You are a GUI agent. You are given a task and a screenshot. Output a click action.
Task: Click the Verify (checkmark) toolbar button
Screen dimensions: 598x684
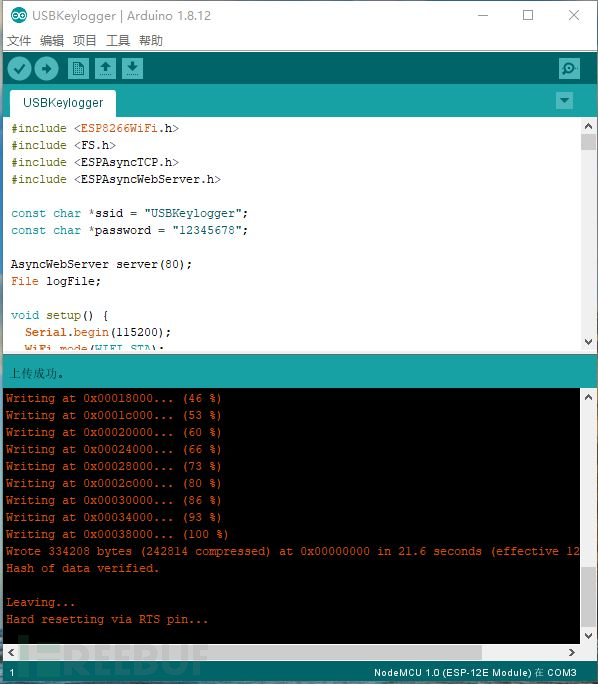(x=20, y=68)
